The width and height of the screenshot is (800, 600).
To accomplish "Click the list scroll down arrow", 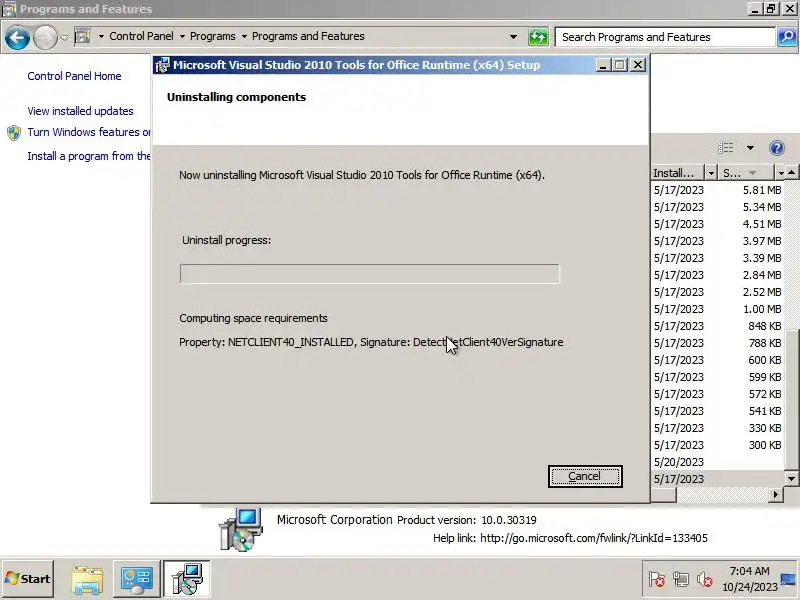I will pyautogui.click(x=792, y=479).
